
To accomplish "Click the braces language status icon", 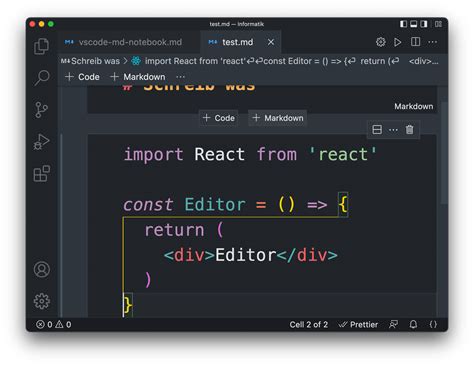I will (x=433, y=324).
